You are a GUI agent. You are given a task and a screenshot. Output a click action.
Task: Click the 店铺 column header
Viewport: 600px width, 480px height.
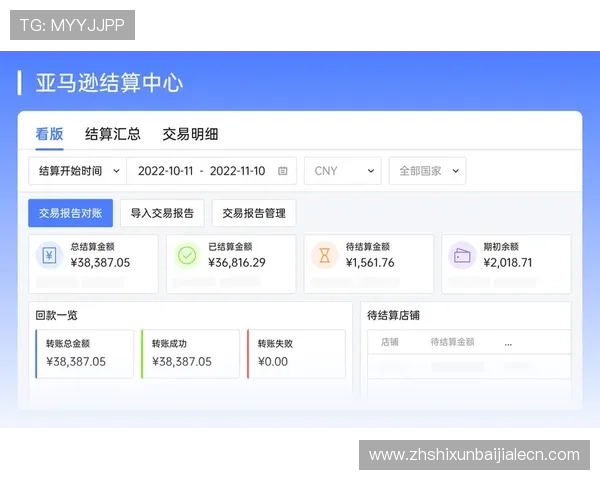click(x=390, y=342)
